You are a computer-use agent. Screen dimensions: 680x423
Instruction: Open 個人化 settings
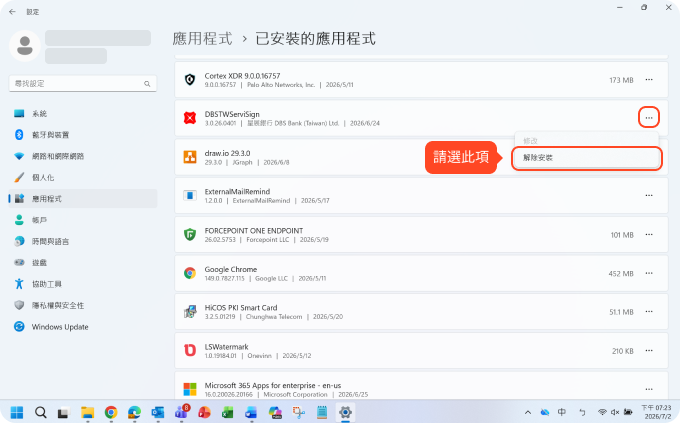tap(82, 177)
